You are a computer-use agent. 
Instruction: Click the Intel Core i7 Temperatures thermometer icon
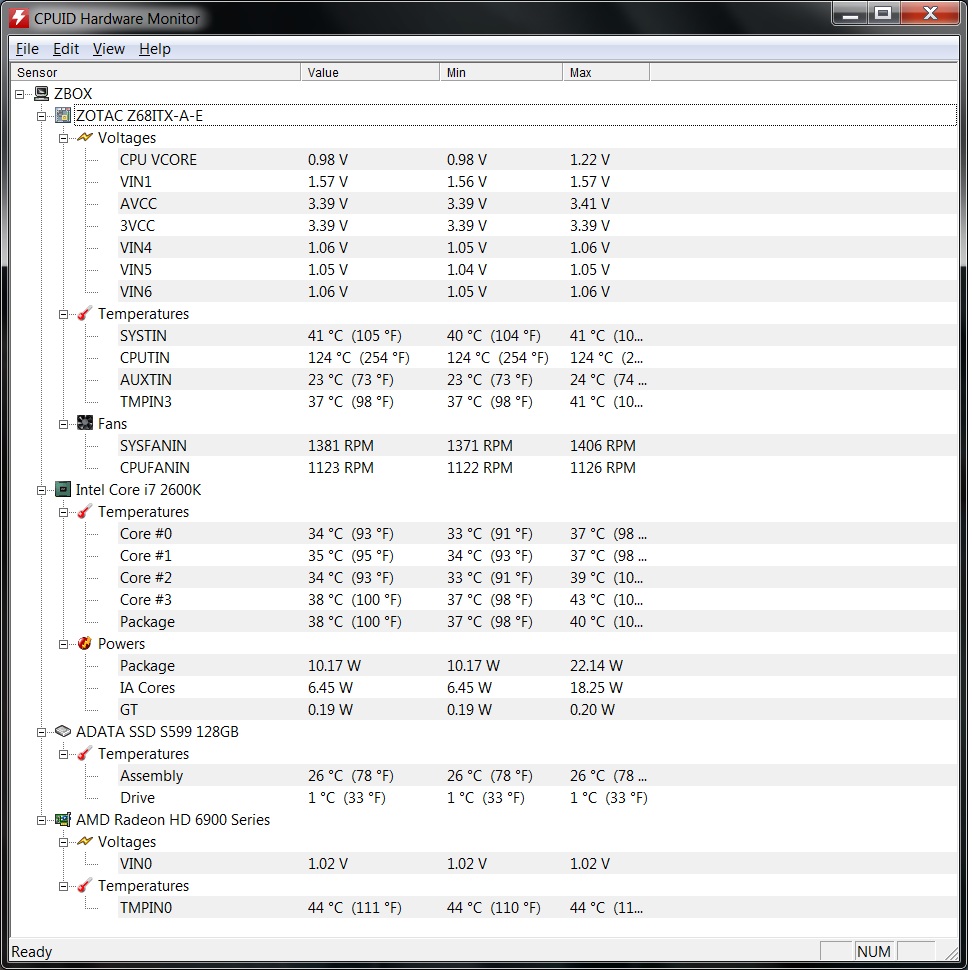point(85,511)
